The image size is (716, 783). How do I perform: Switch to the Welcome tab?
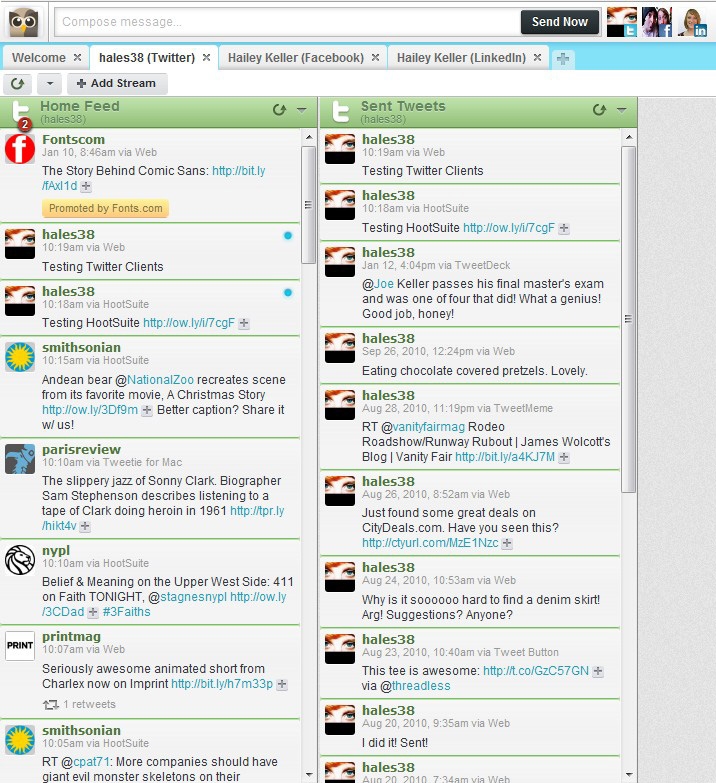click(x=38, y=58)
